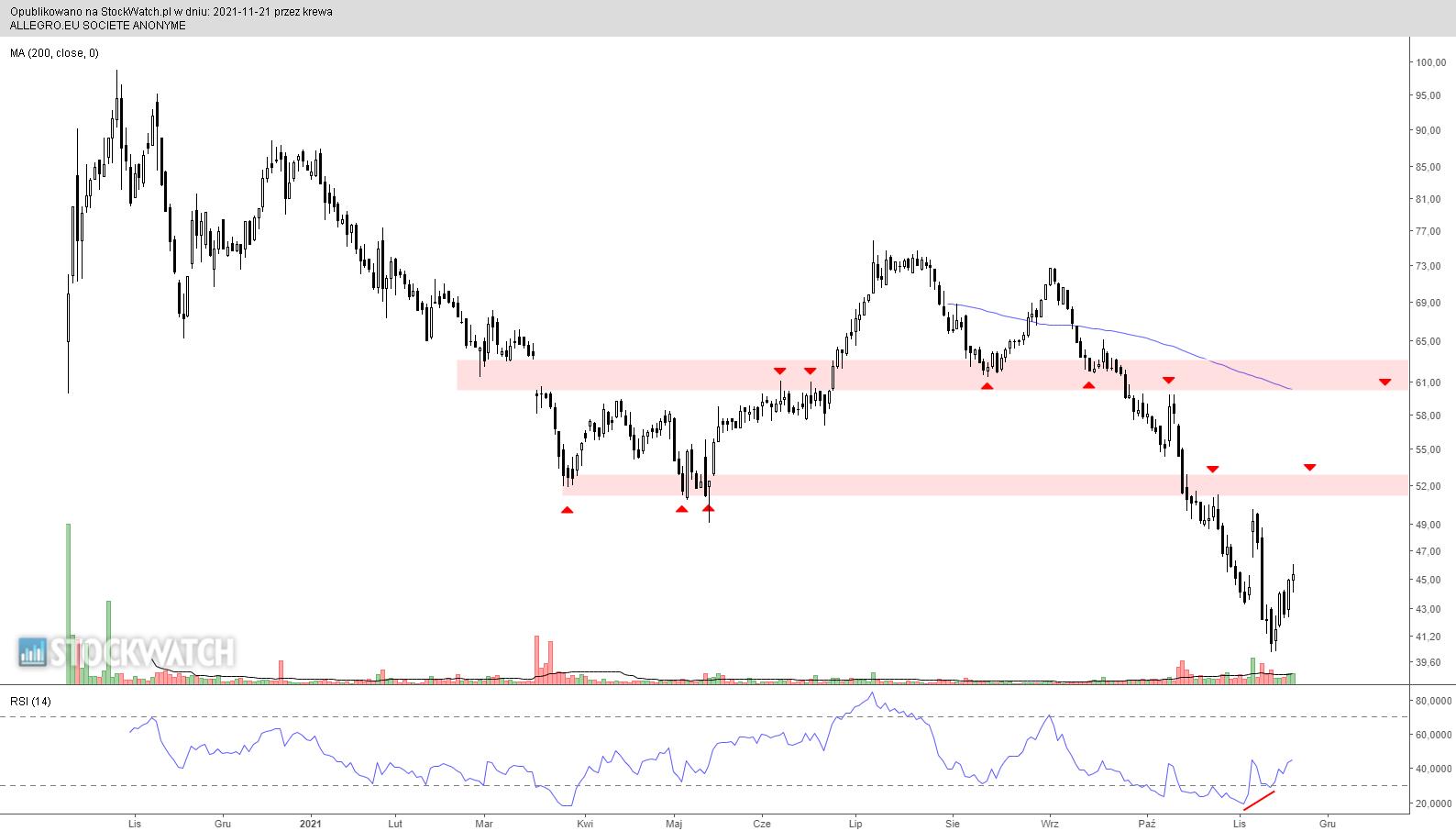Click the 90,00 price axis label
This screenshot has height=831, width=1456.
[x=1430, y=131]
